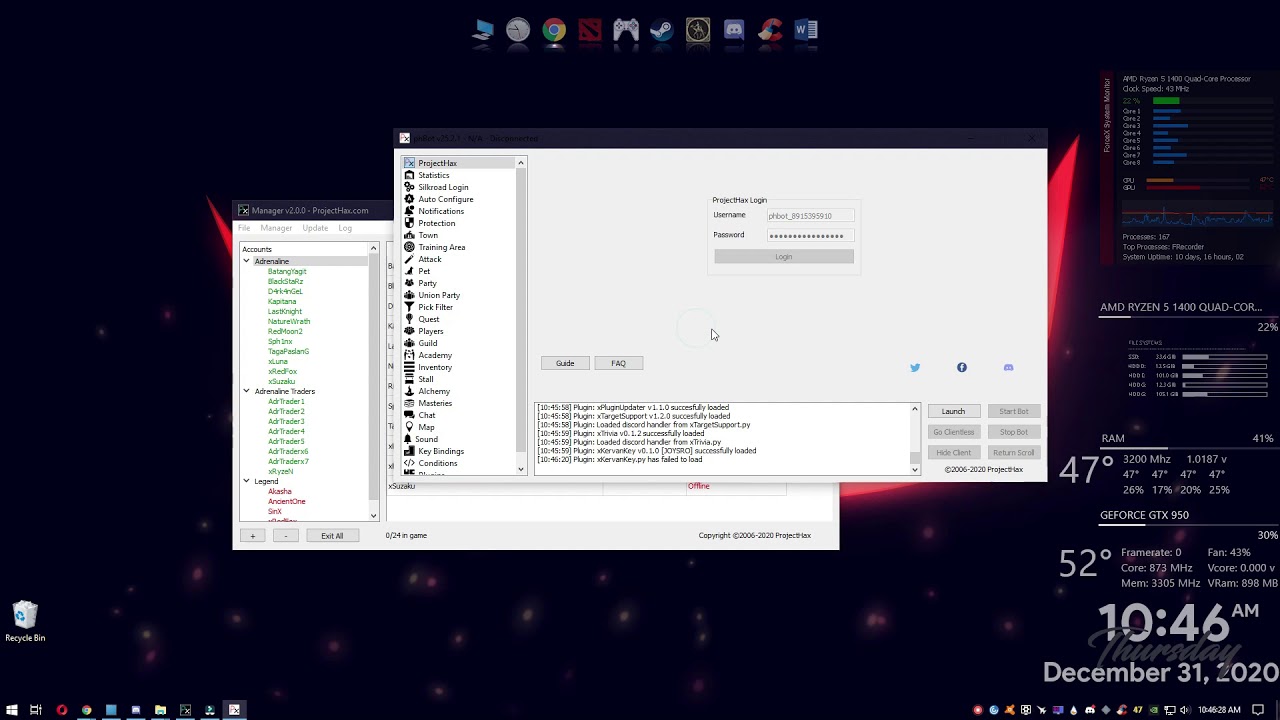Open the clock icon in top dock

pos(518,31)
